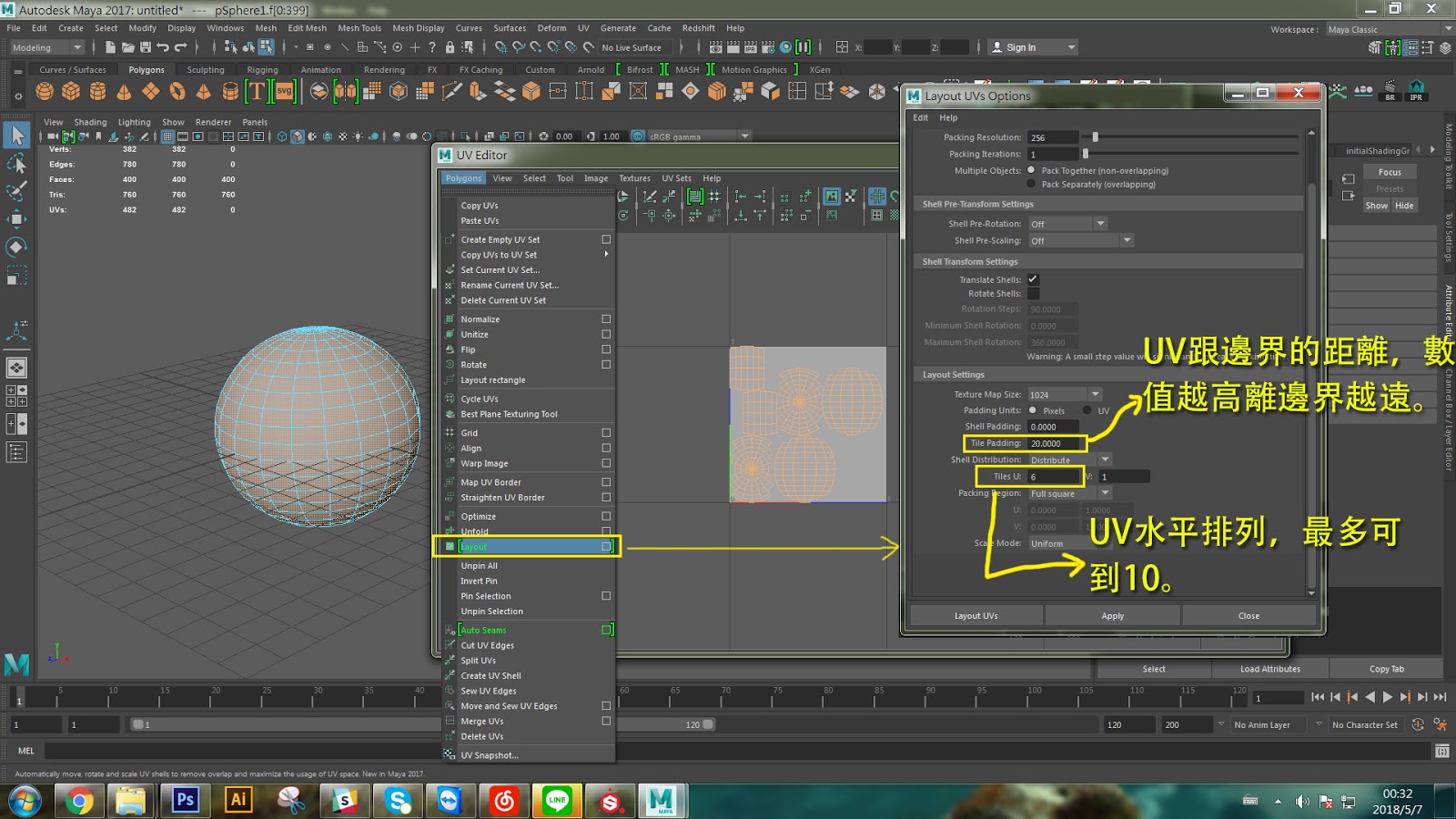Viewport: 1456px width, 819px height.
Task: Select Pack Separately (overlapping) radio button
Action: click(1031, 184)
